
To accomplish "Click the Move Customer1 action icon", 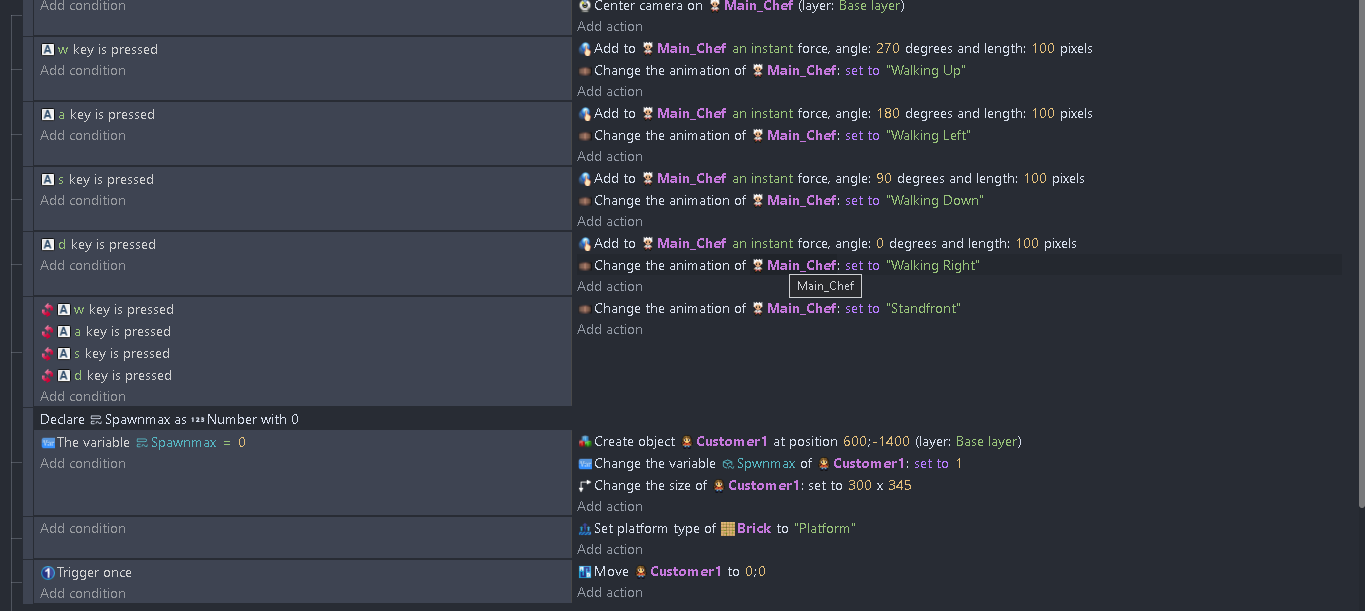I will click(585, 572).
